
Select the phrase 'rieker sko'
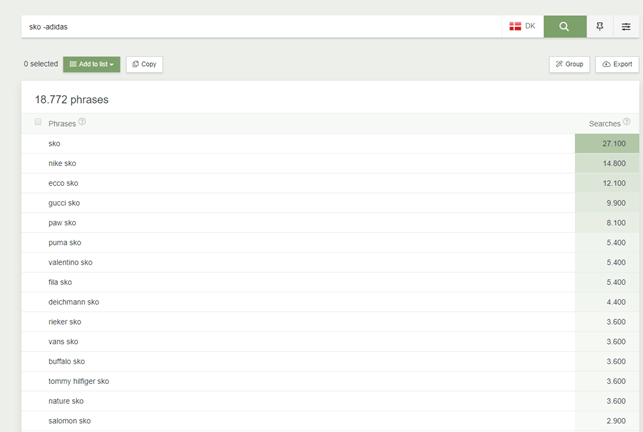65,322
